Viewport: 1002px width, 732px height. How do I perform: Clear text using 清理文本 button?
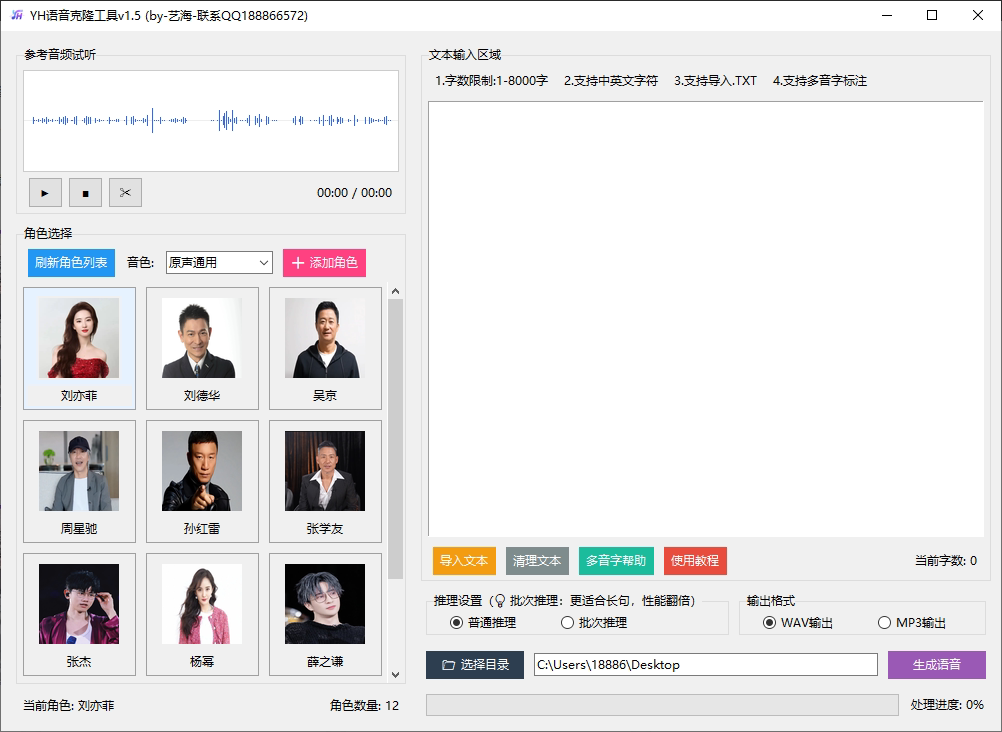(x=537, y=561)
